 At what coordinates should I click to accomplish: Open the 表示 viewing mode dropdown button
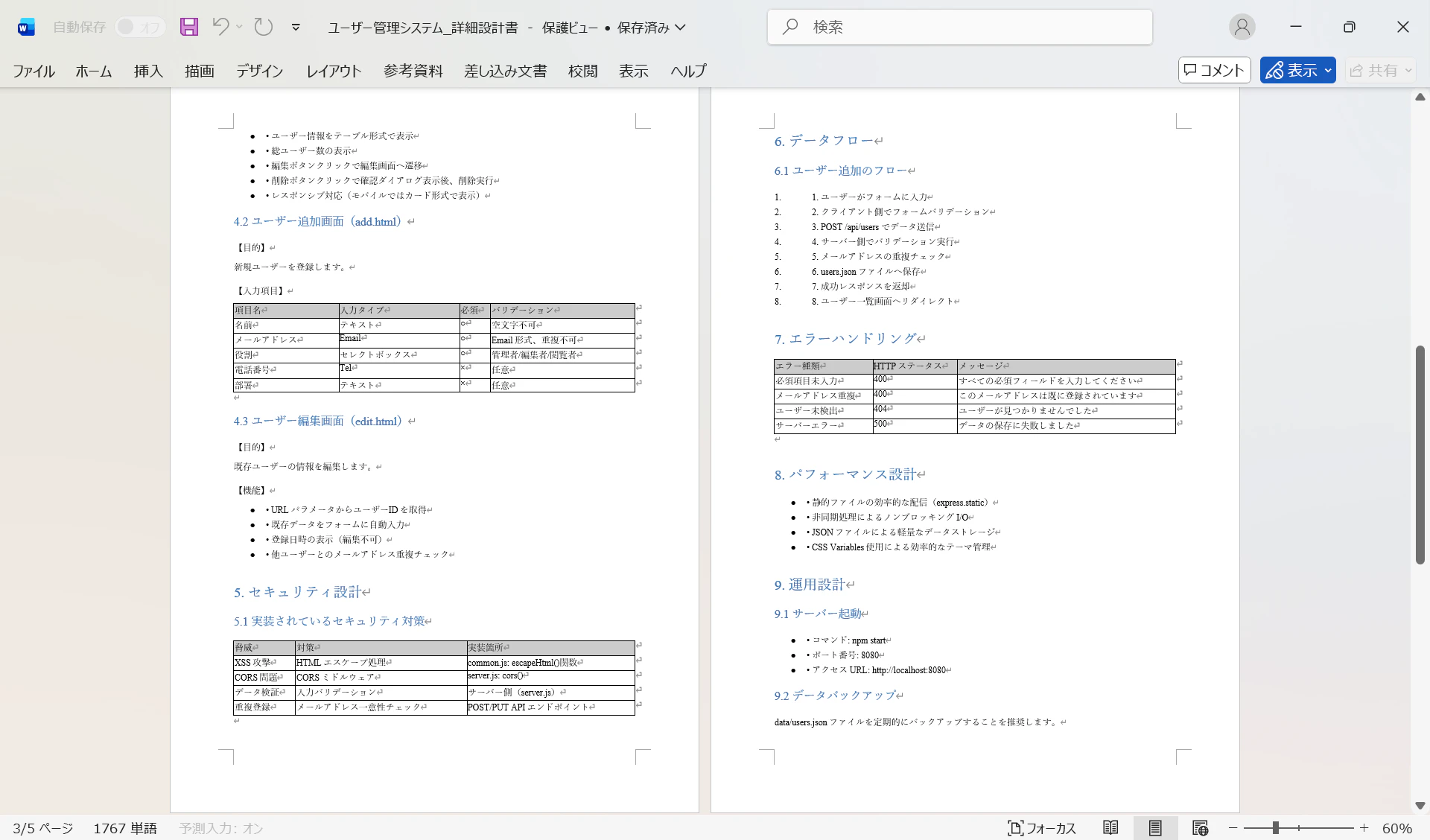click(1297, 70)
